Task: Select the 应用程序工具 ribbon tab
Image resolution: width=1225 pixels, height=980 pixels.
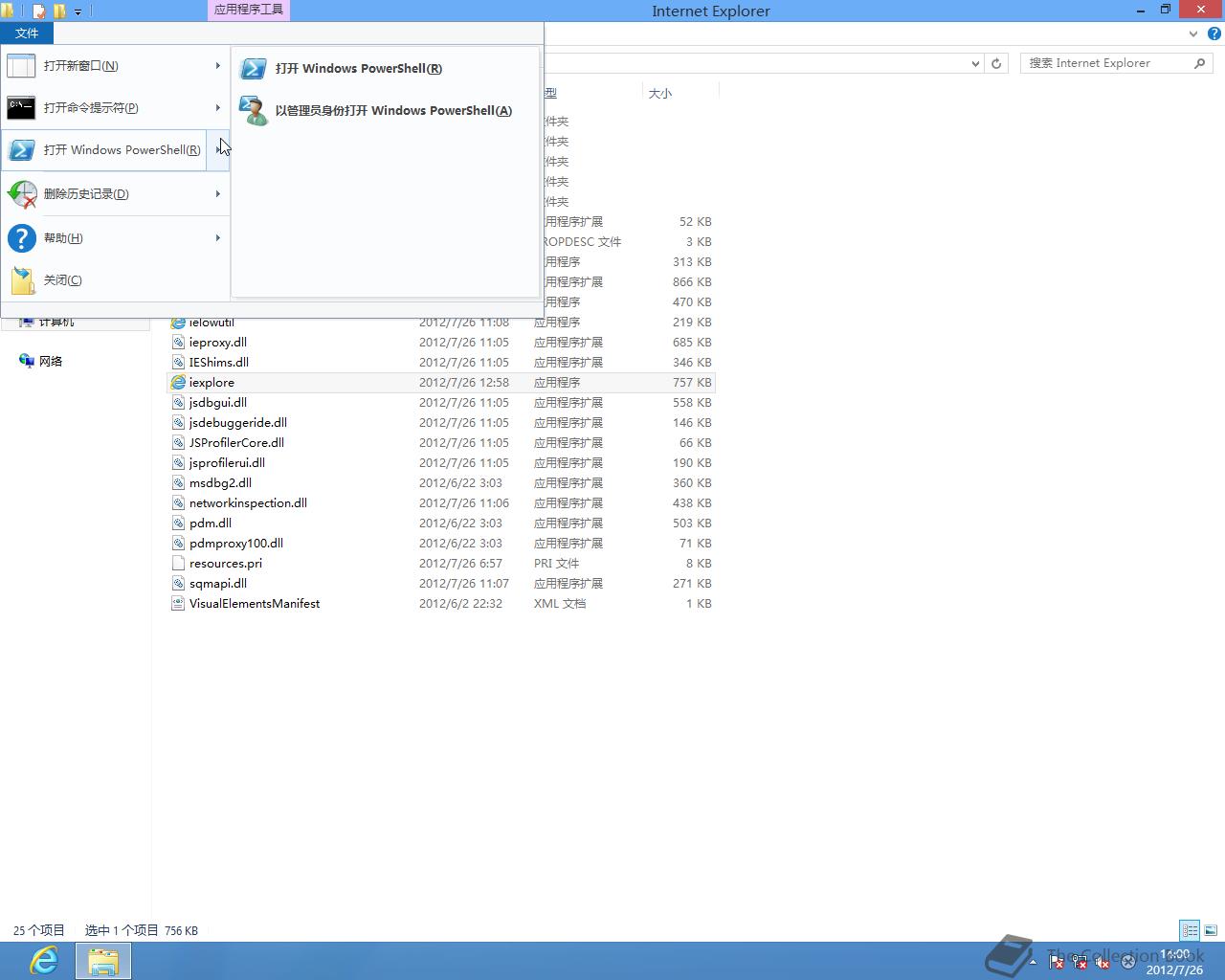Action: (248, 10)
